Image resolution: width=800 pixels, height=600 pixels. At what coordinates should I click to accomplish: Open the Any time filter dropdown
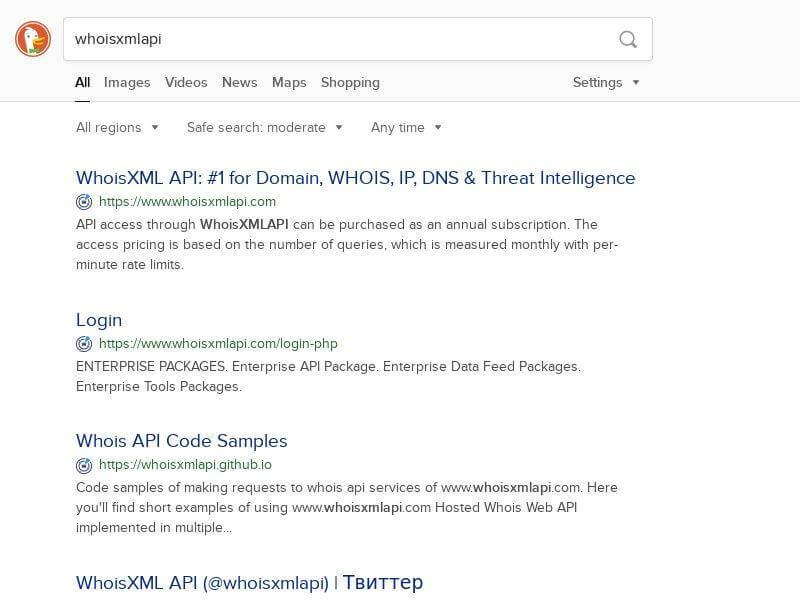click(x=406, y=128)
